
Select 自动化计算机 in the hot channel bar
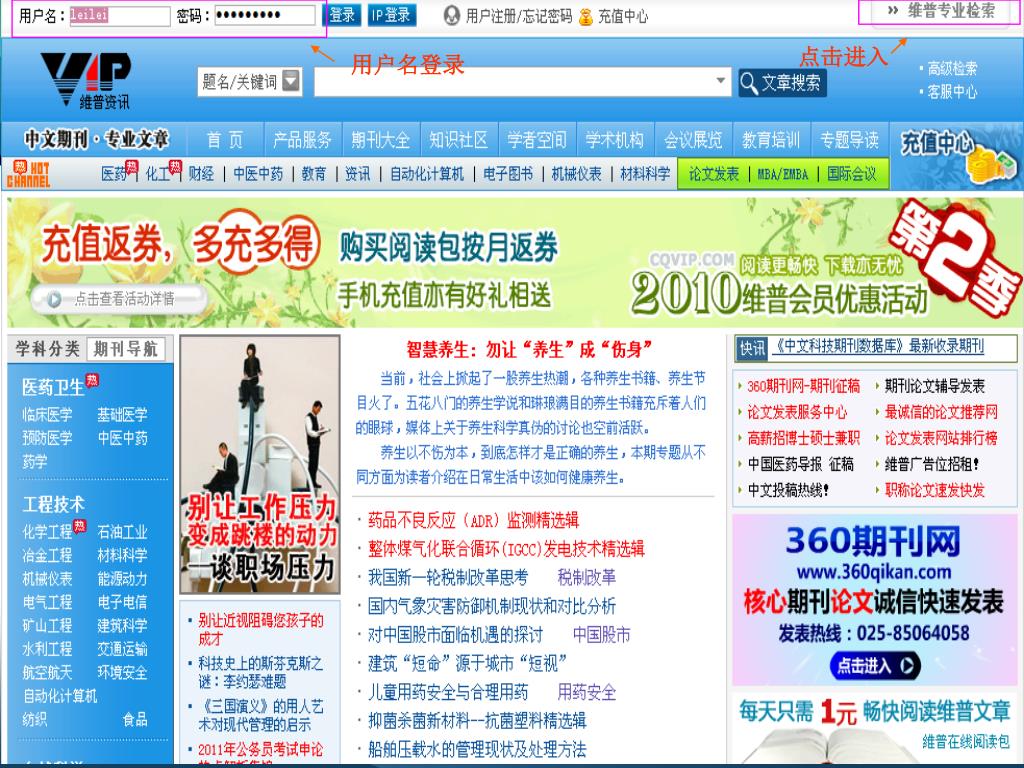(426, 174)
